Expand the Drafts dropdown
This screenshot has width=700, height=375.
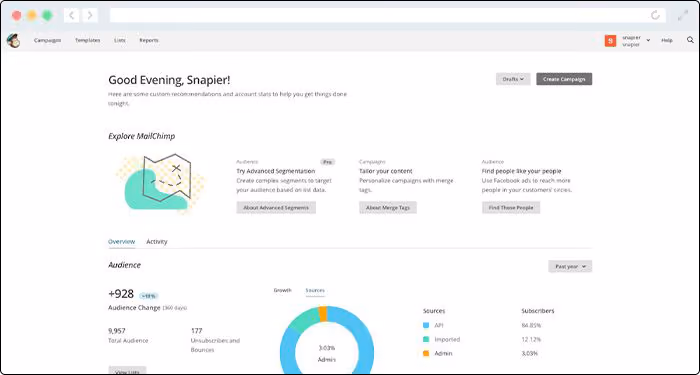click(x=513, y=79)
